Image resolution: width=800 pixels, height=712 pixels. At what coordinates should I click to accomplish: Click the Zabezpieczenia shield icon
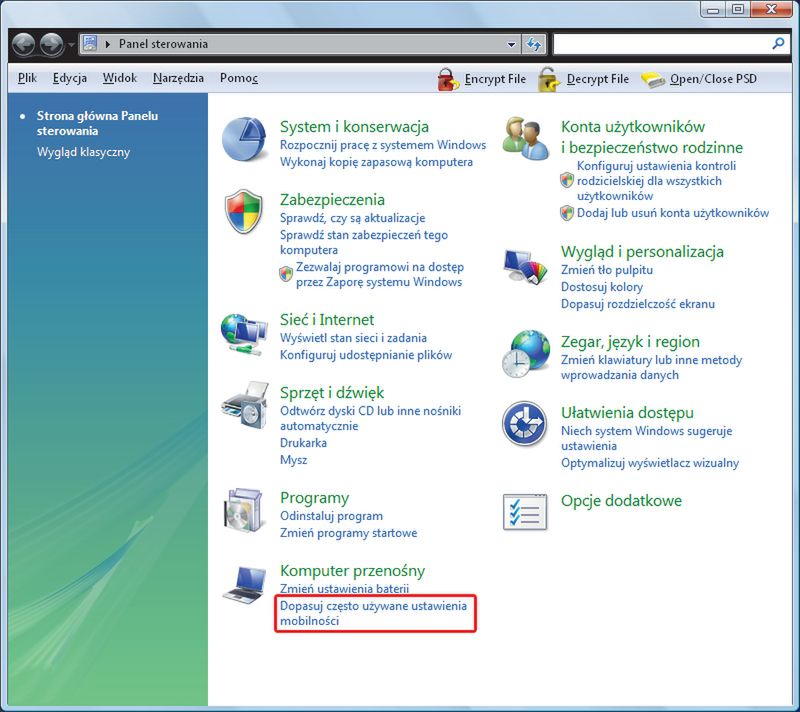click(244, 212)
